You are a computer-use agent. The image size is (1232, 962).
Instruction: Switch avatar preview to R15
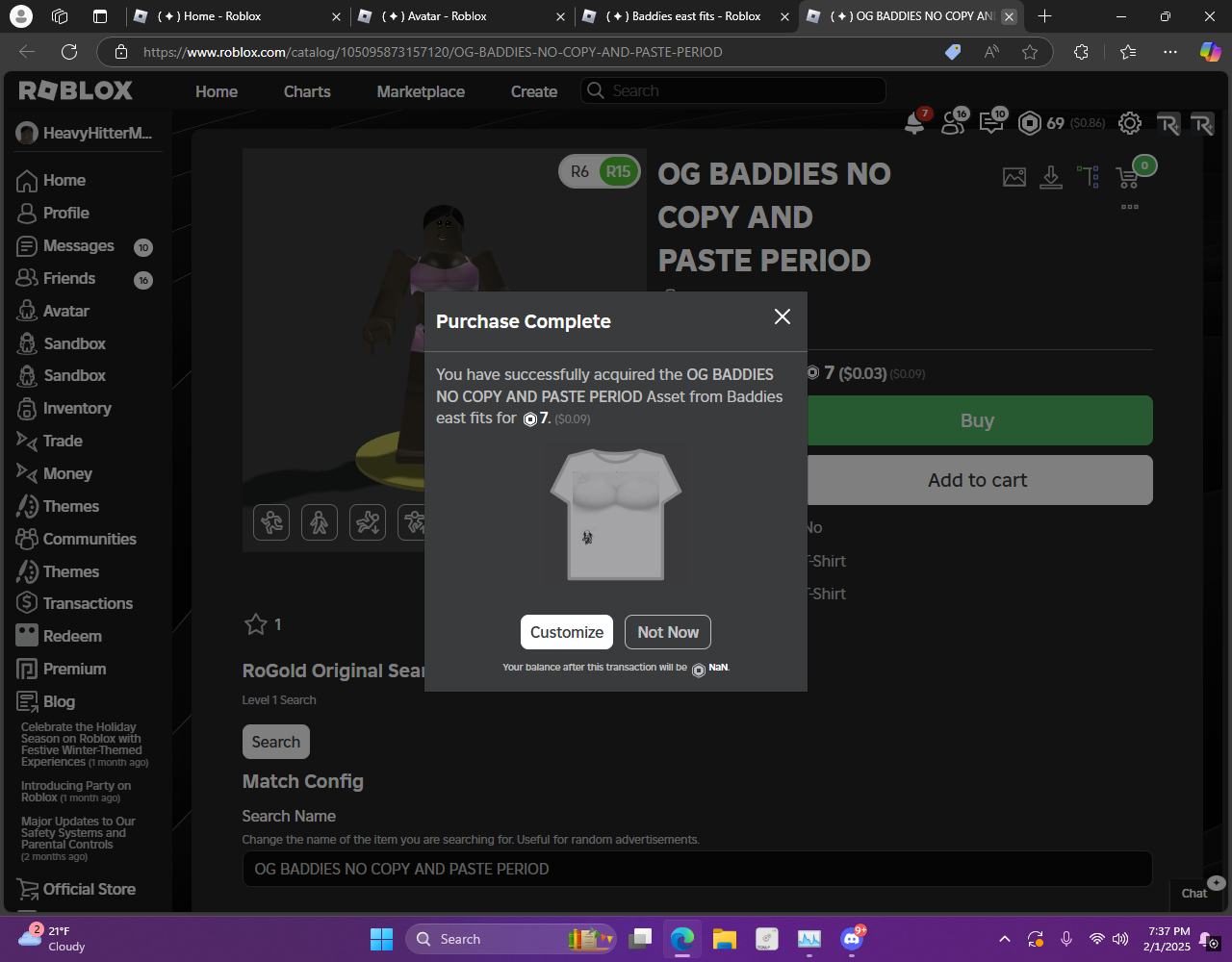click(x=618, y=171)
